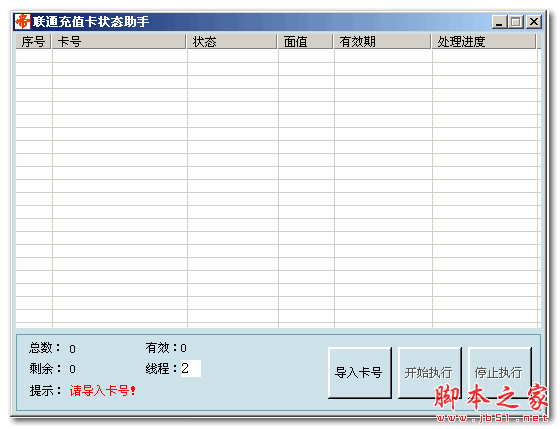Click the 停止执行 button
Image resolution: width=560 pixels, height=429 pixels.
(500, 373)
